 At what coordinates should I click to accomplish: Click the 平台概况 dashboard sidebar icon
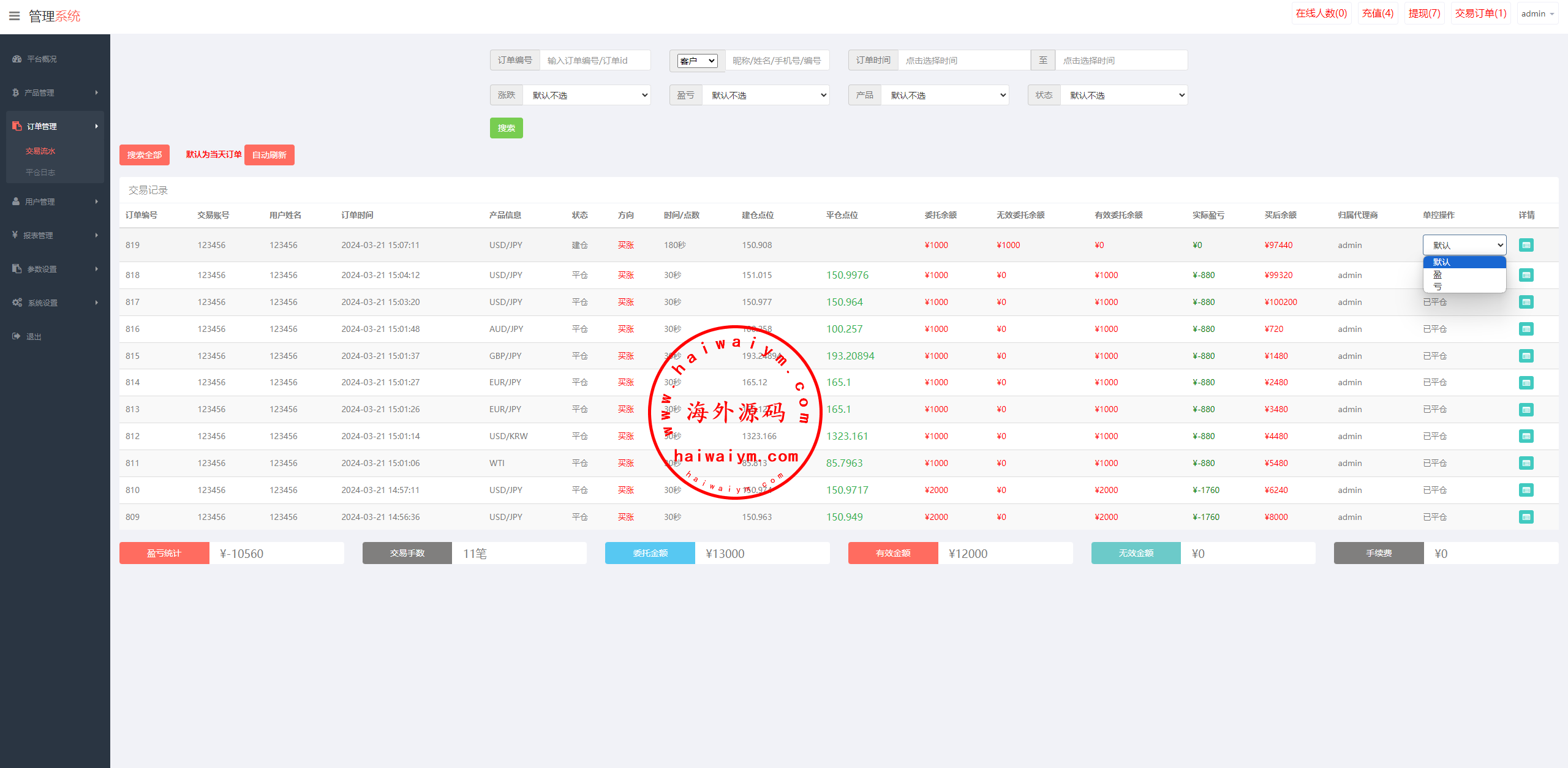click(17, 59)
